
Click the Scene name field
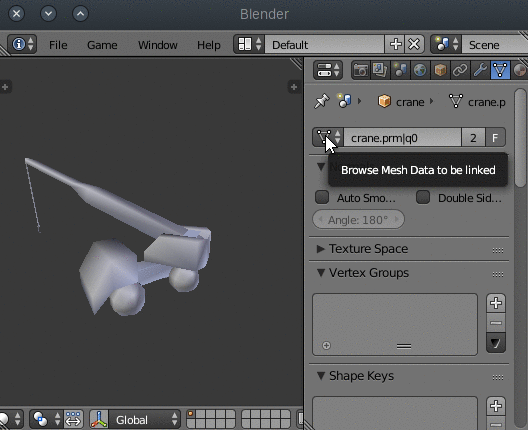(x=494, y=44)
